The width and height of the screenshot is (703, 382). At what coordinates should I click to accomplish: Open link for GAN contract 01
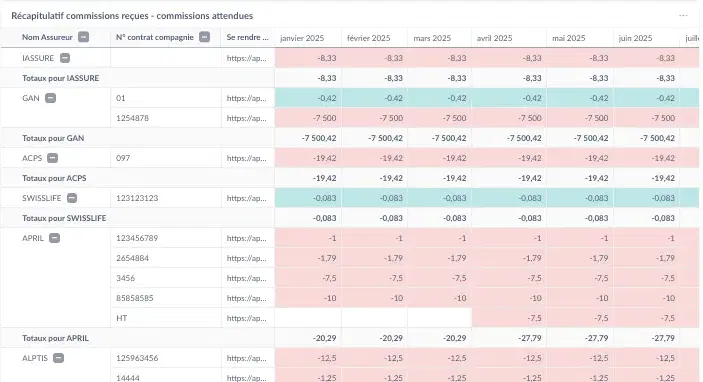[x=246, y=98]
